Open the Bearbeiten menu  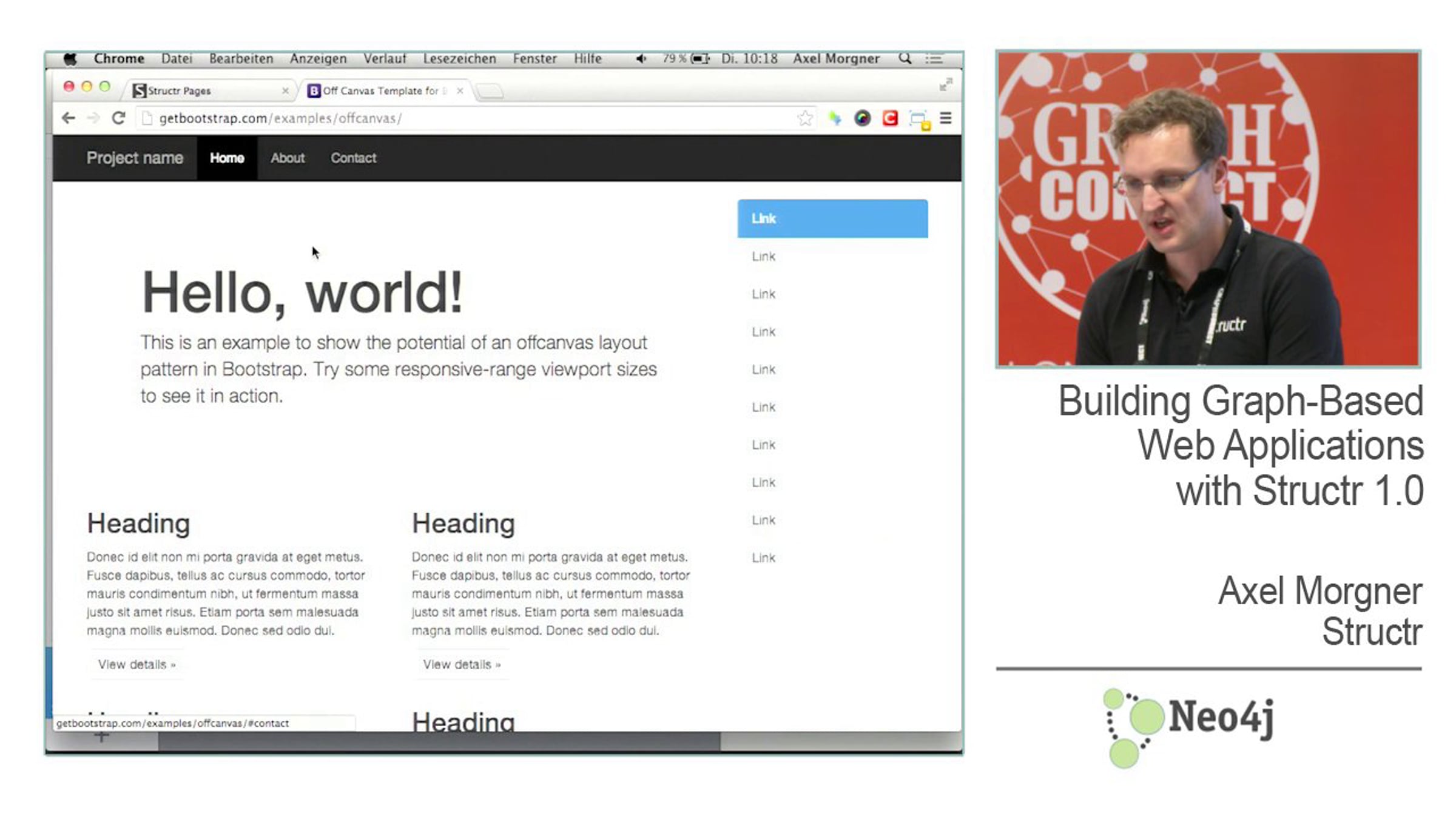241,59
